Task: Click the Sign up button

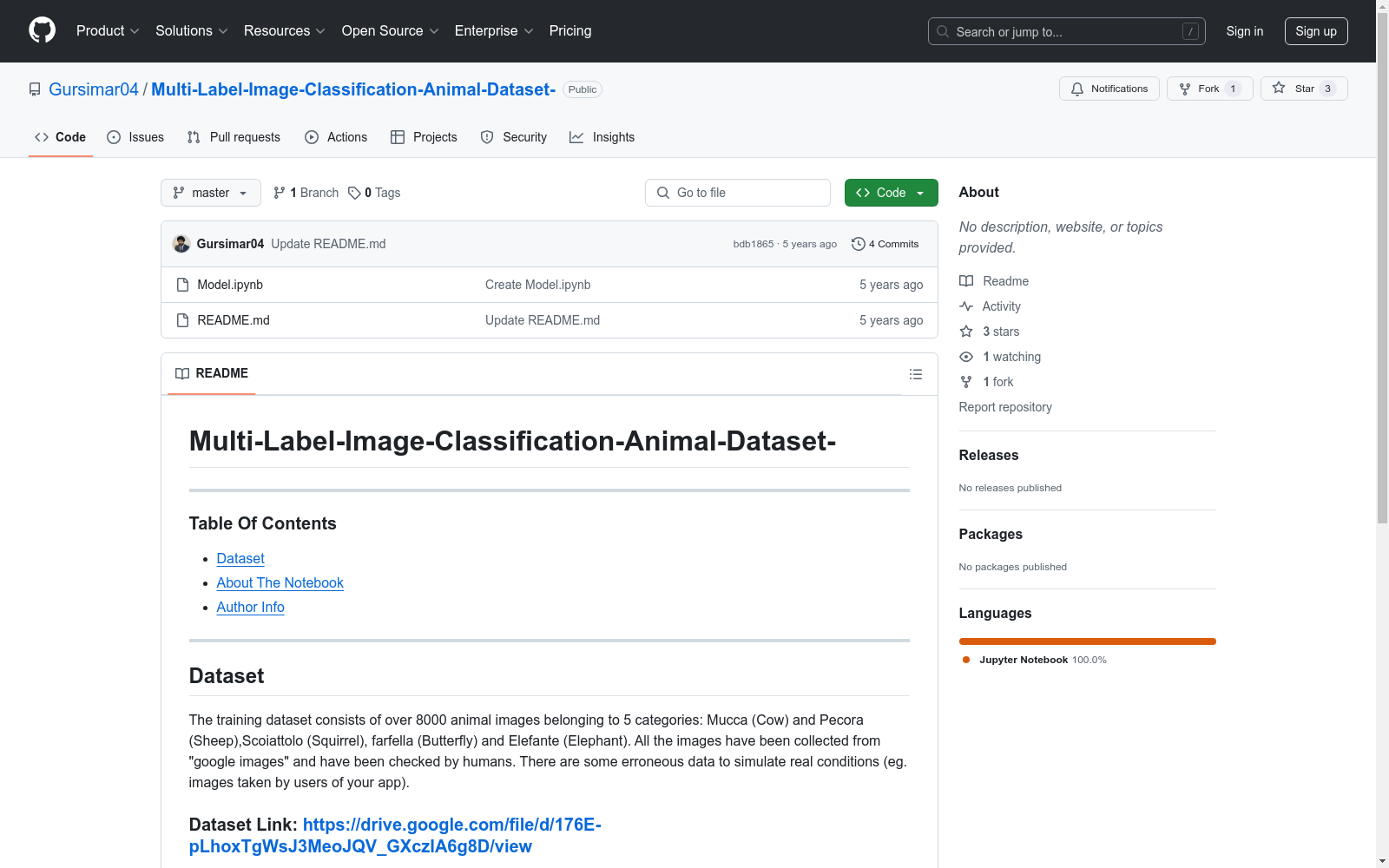Action: (1315, 31)
